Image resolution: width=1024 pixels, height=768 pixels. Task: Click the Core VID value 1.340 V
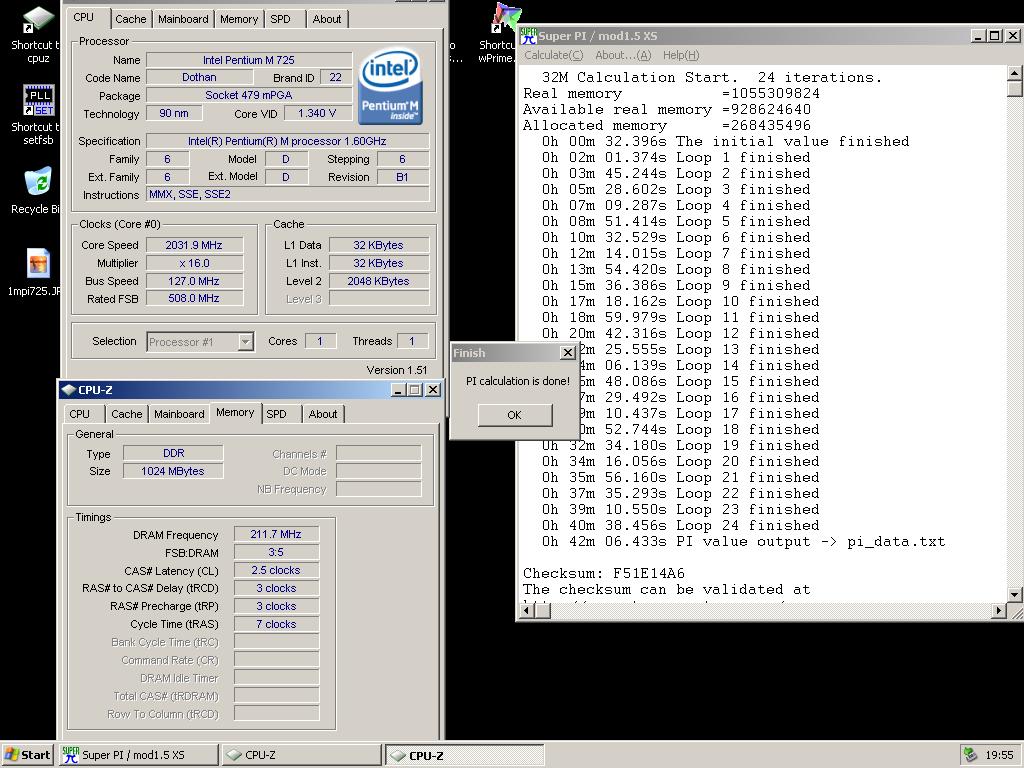pos(317,113)
